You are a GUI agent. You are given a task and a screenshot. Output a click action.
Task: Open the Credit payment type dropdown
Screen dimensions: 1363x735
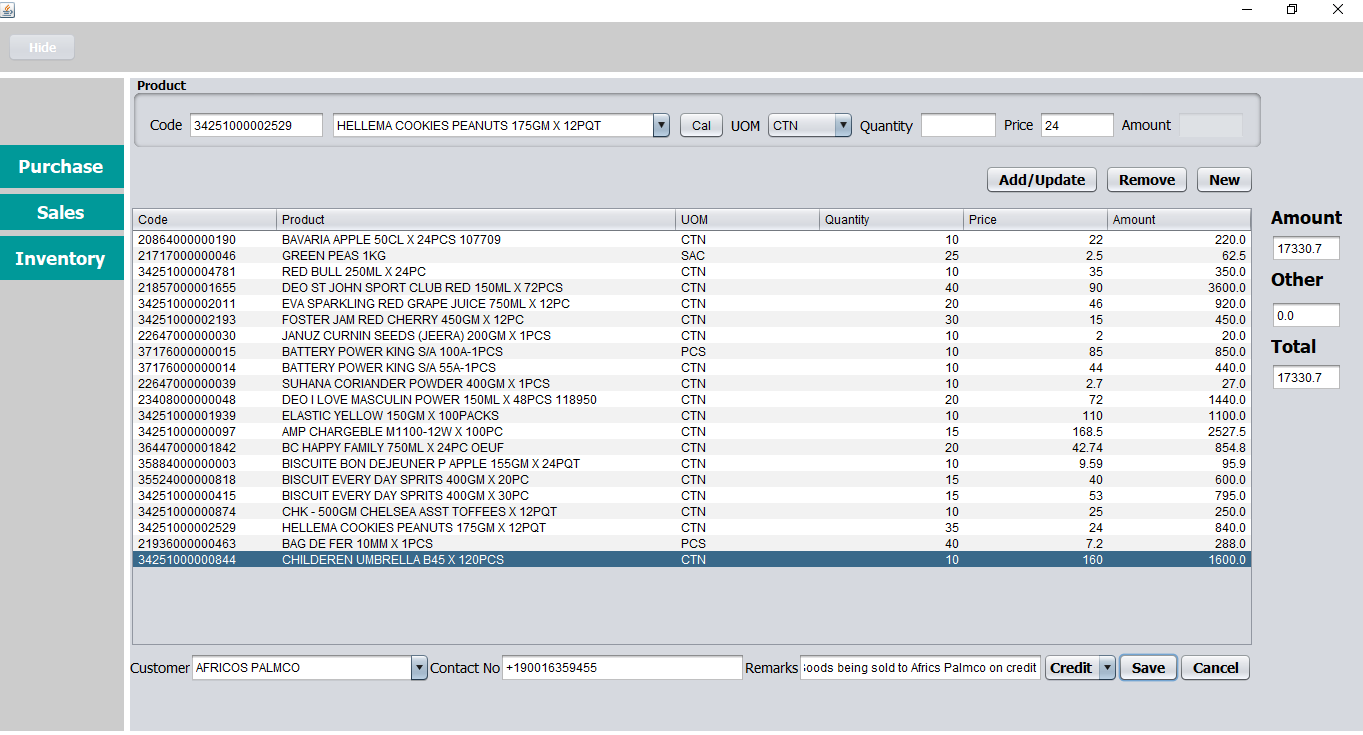1106,668
